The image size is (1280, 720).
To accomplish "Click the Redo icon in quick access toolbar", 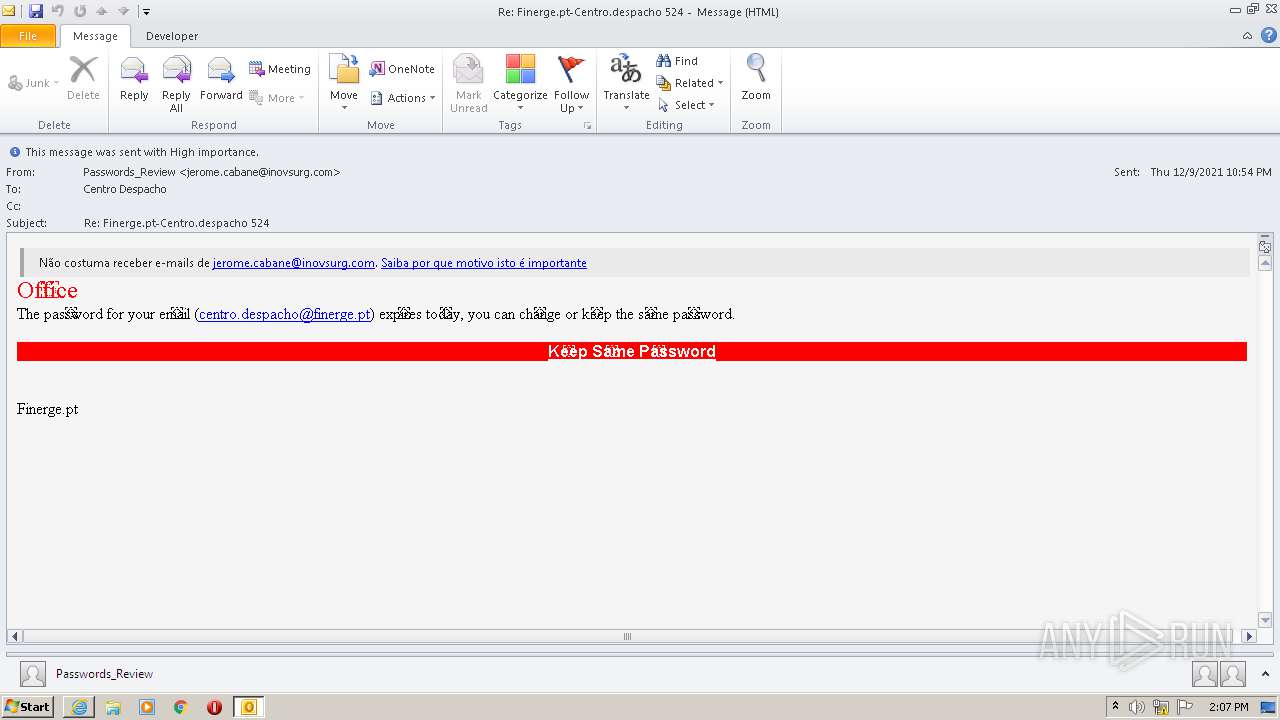I will coord(80,11).
